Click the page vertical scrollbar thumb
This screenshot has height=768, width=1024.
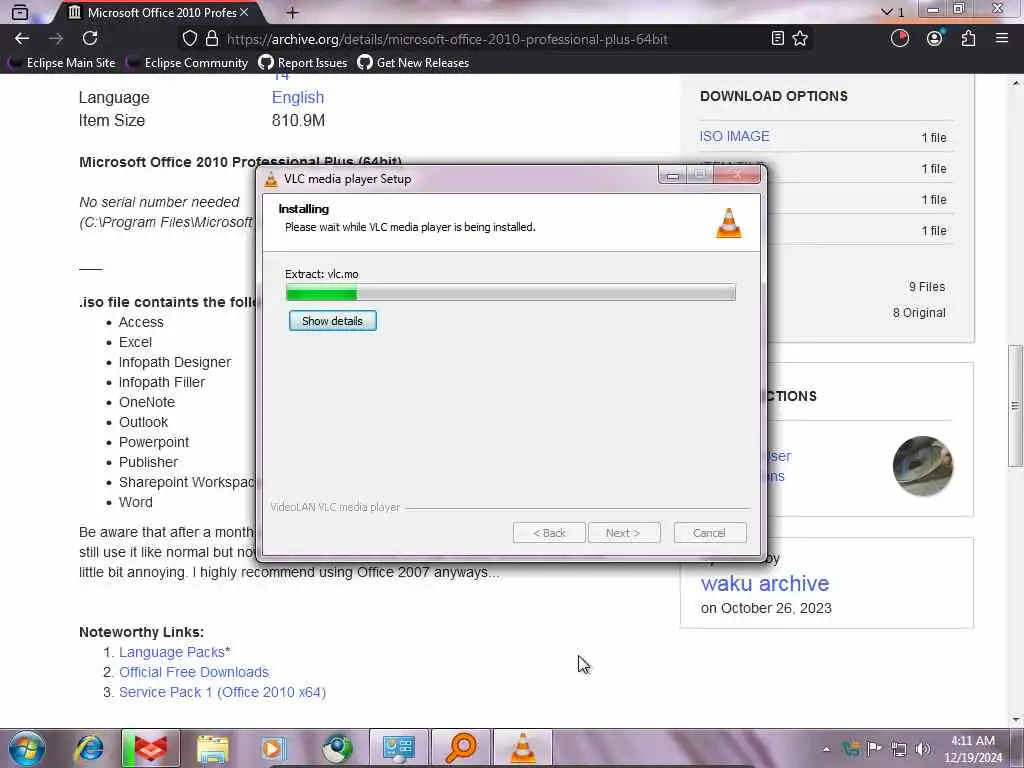tap(1015, 405)
